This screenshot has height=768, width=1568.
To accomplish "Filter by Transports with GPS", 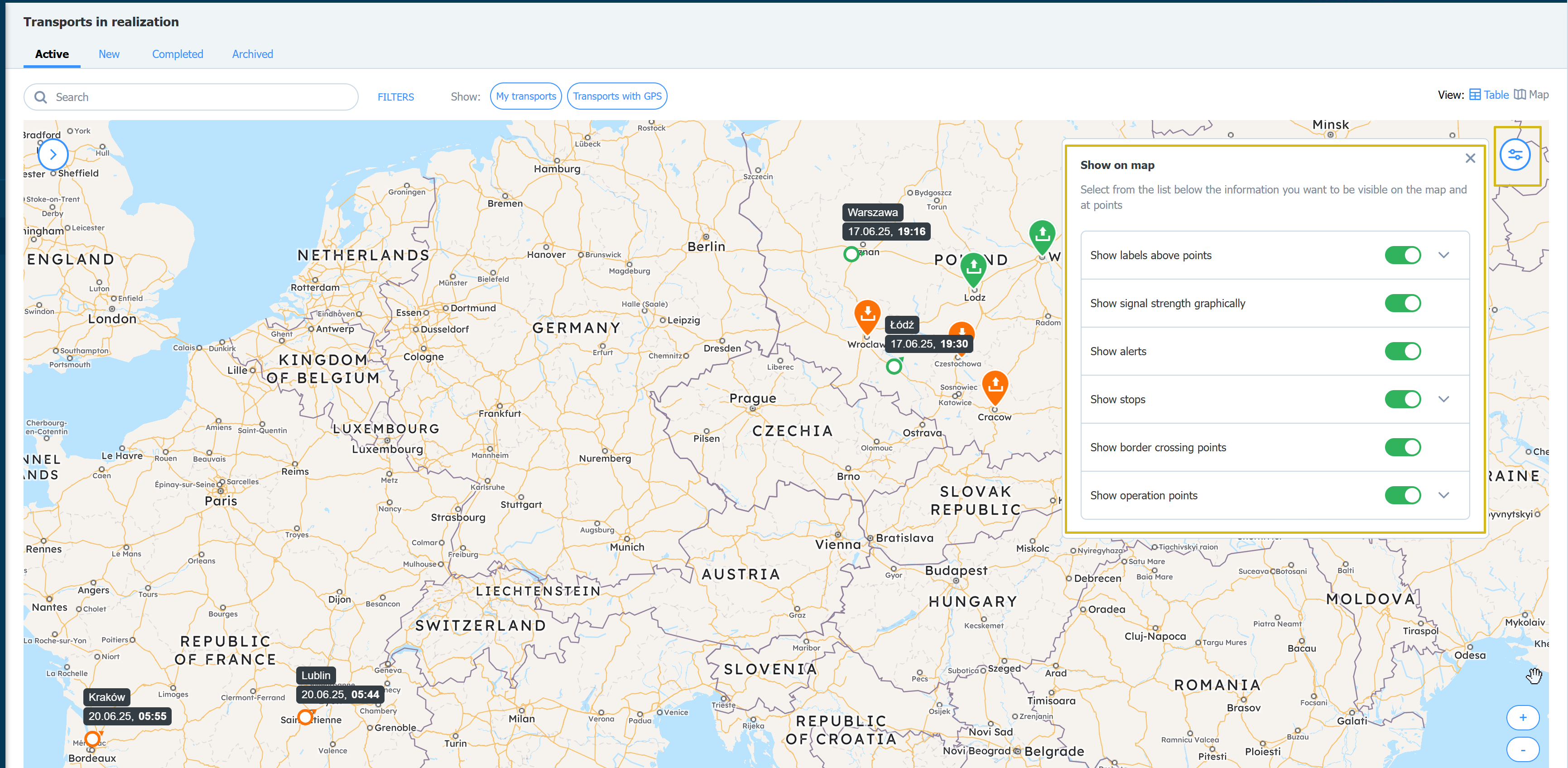I will [x=616, y=96].
